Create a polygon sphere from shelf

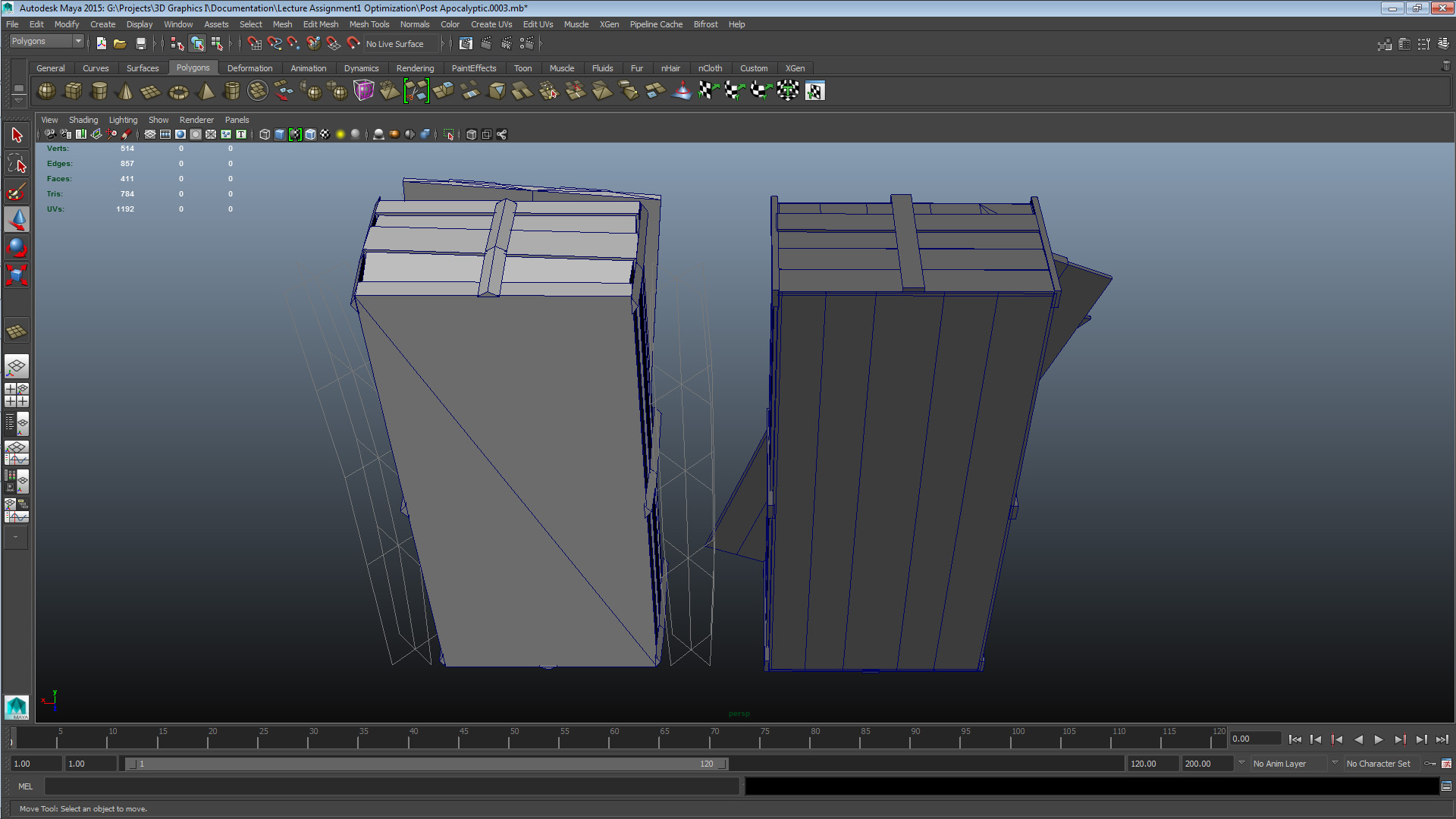[46, 91]
